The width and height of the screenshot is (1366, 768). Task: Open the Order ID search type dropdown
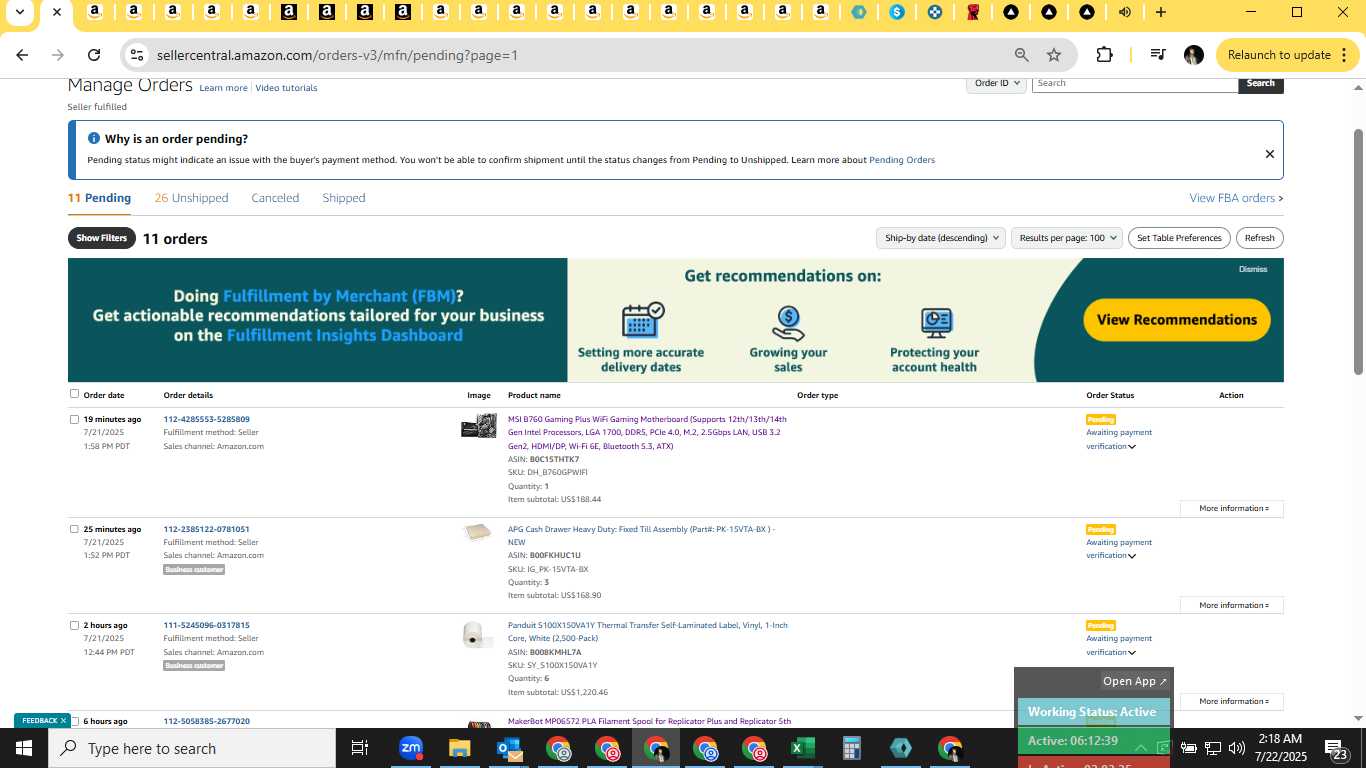click(x=997, y=83)
